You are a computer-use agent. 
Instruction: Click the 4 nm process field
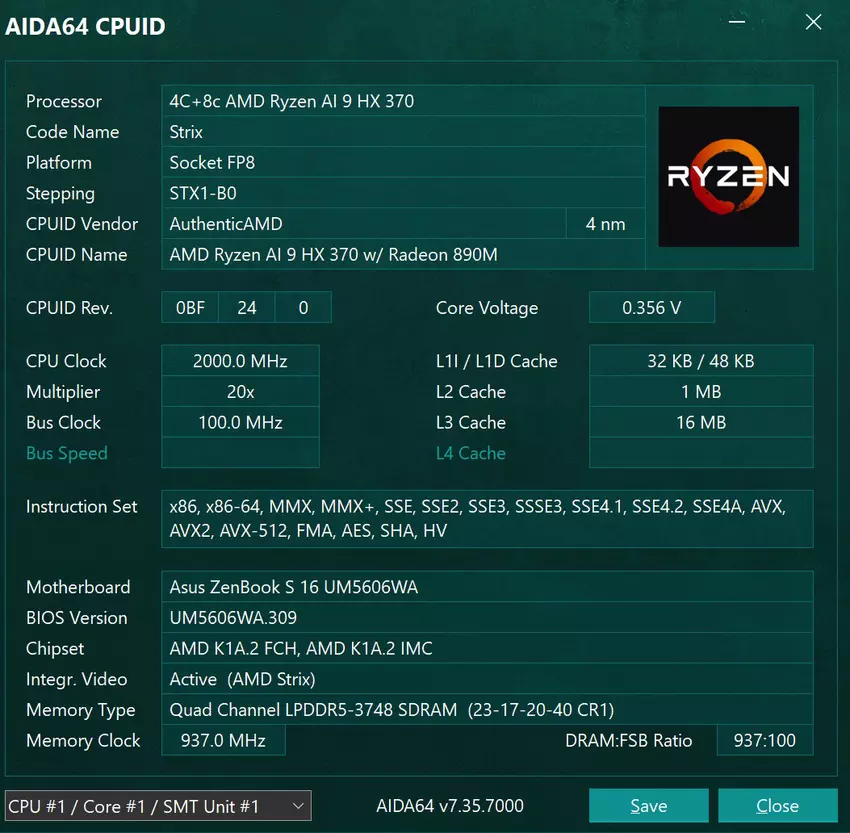pyautogui.click(x=605, y=224)
